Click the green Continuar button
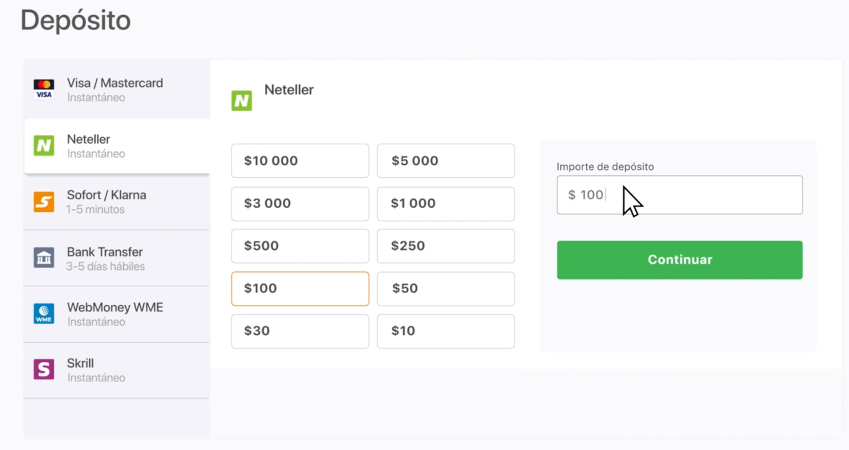The height and width of the screenshot is (450, 849). [x=680, y=260]
